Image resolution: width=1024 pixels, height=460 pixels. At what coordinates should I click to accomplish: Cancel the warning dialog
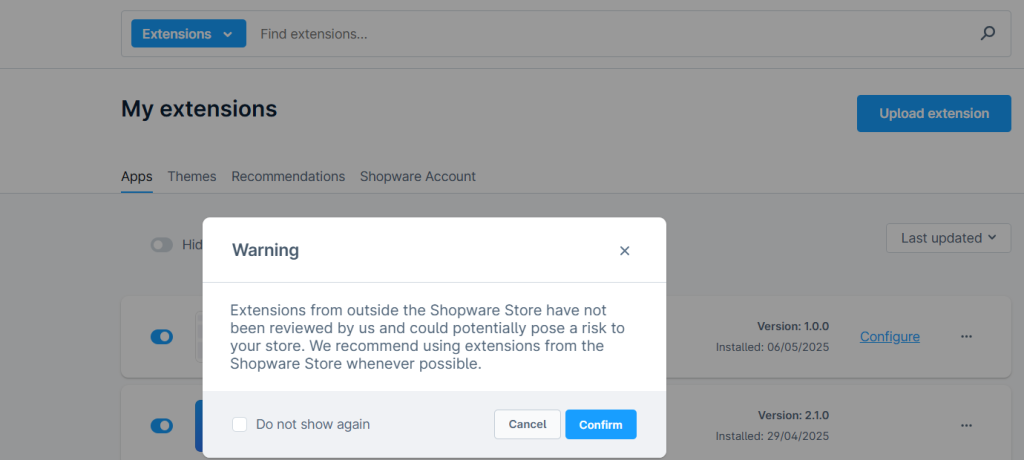pyautogui.click(x=527, y=425)
